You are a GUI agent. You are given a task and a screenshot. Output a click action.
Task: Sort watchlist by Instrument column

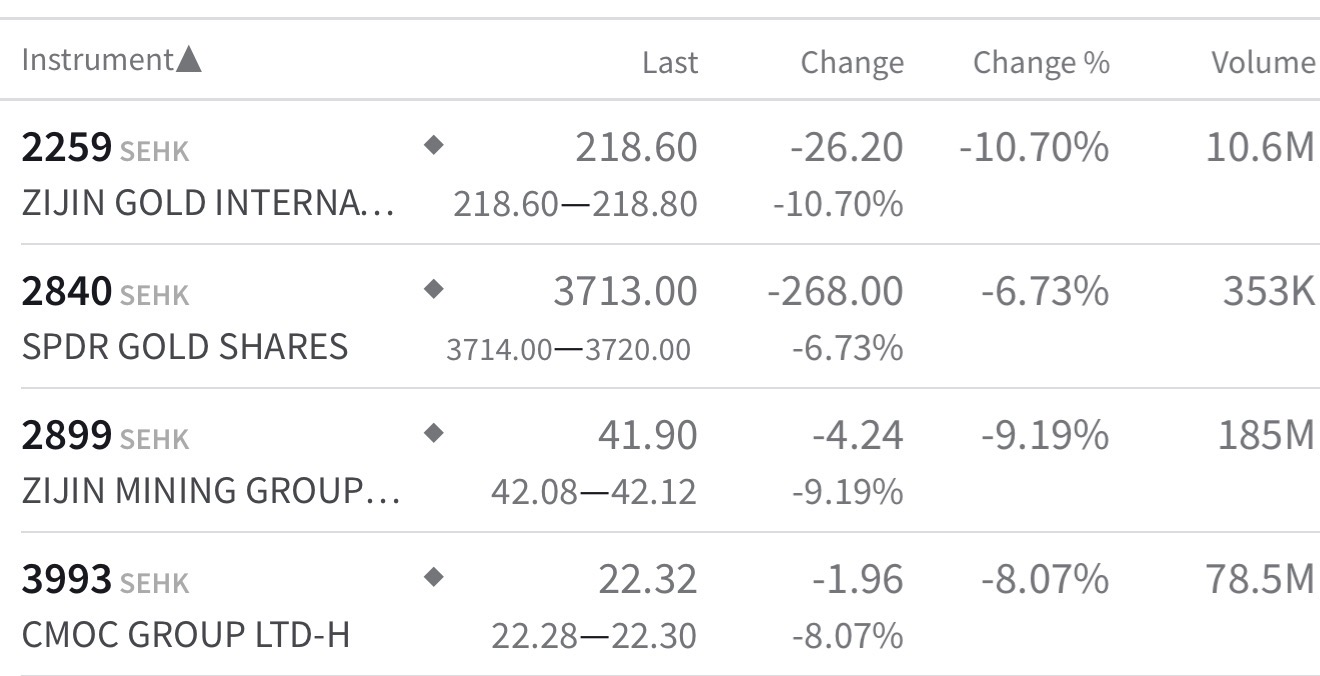(98, 60)
